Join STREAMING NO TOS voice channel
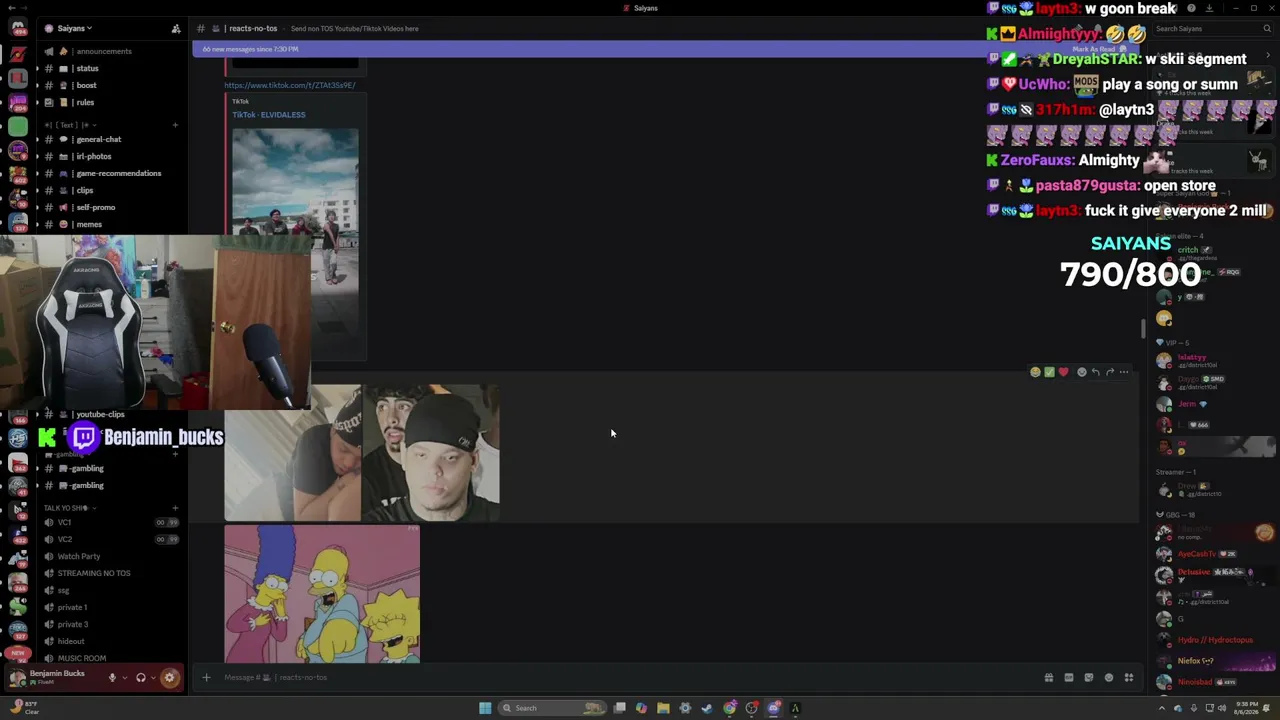Viewport: 1280px width, 720px height. click(110, 573)
